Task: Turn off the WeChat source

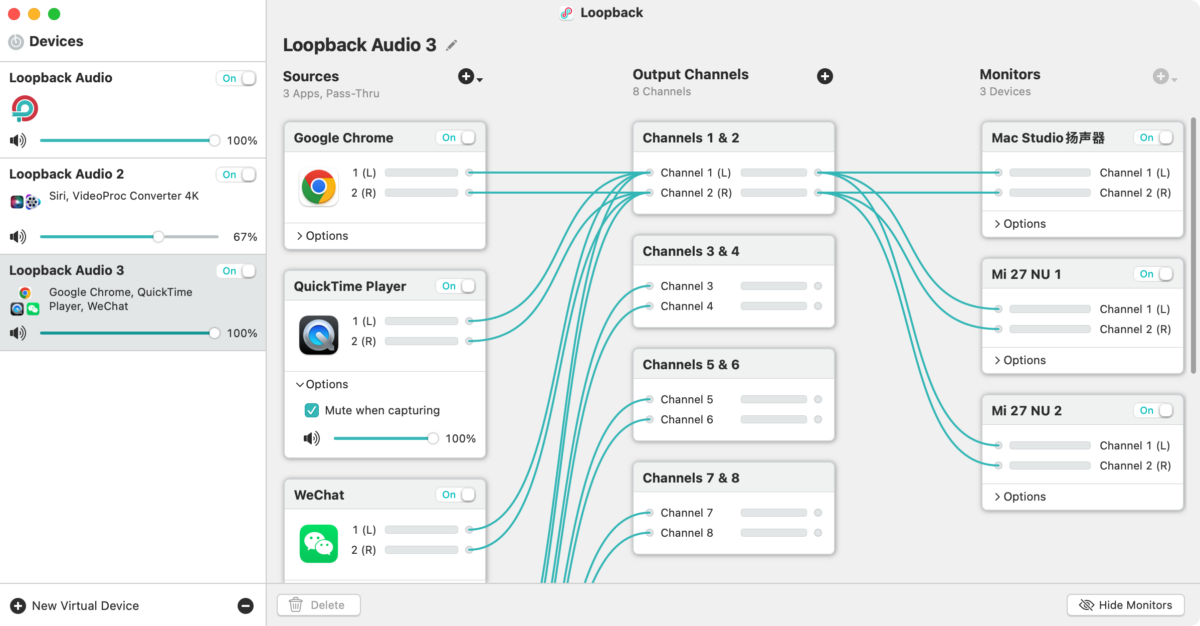Action: [456, 495]
